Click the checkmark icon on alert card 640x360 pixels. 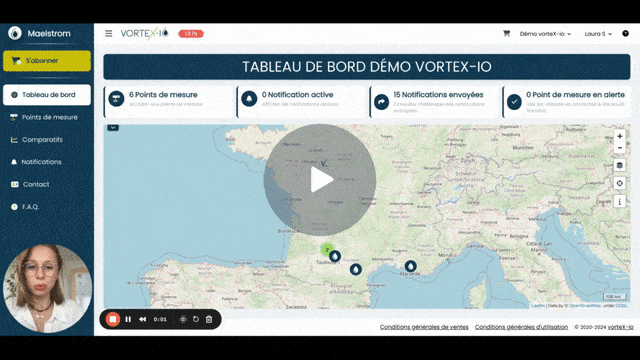[514, 102]
